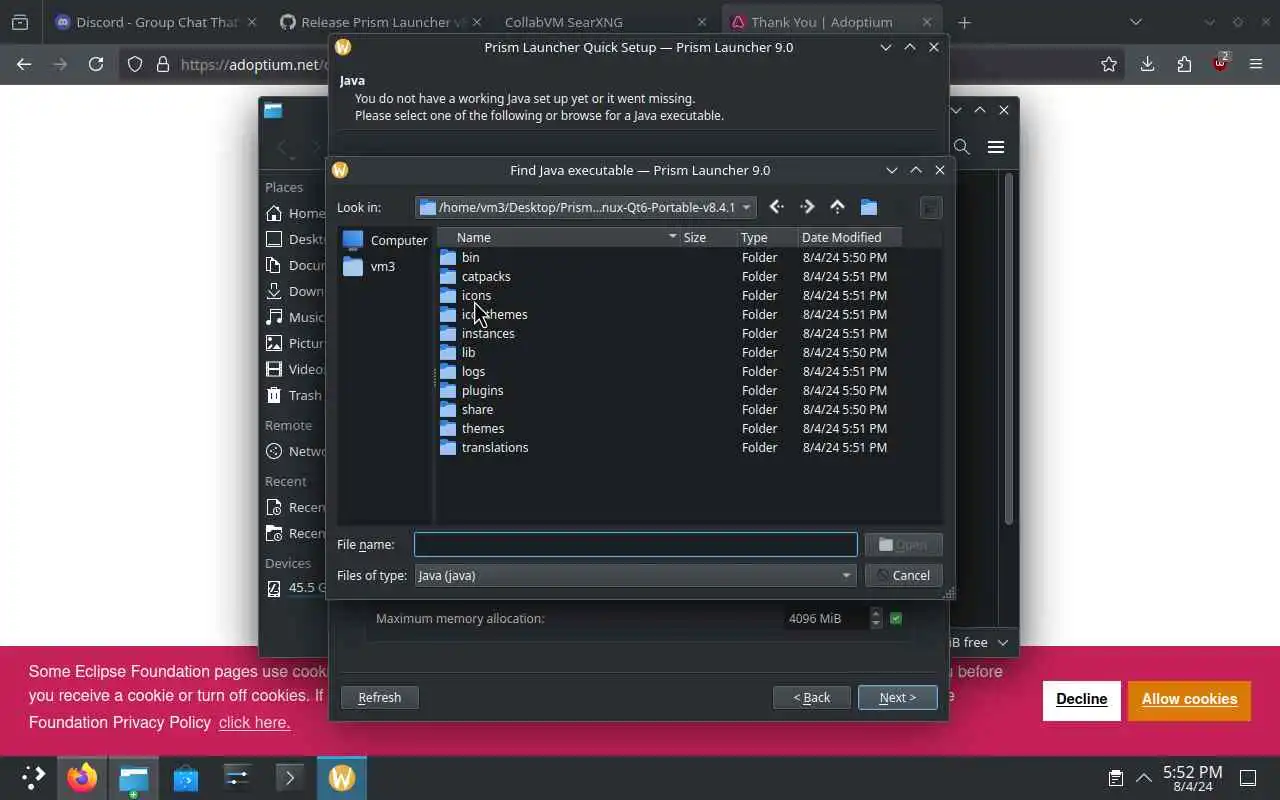Click Dolphin window vertical scrollbar
1280x800 pixels.
pos(1008,350)
